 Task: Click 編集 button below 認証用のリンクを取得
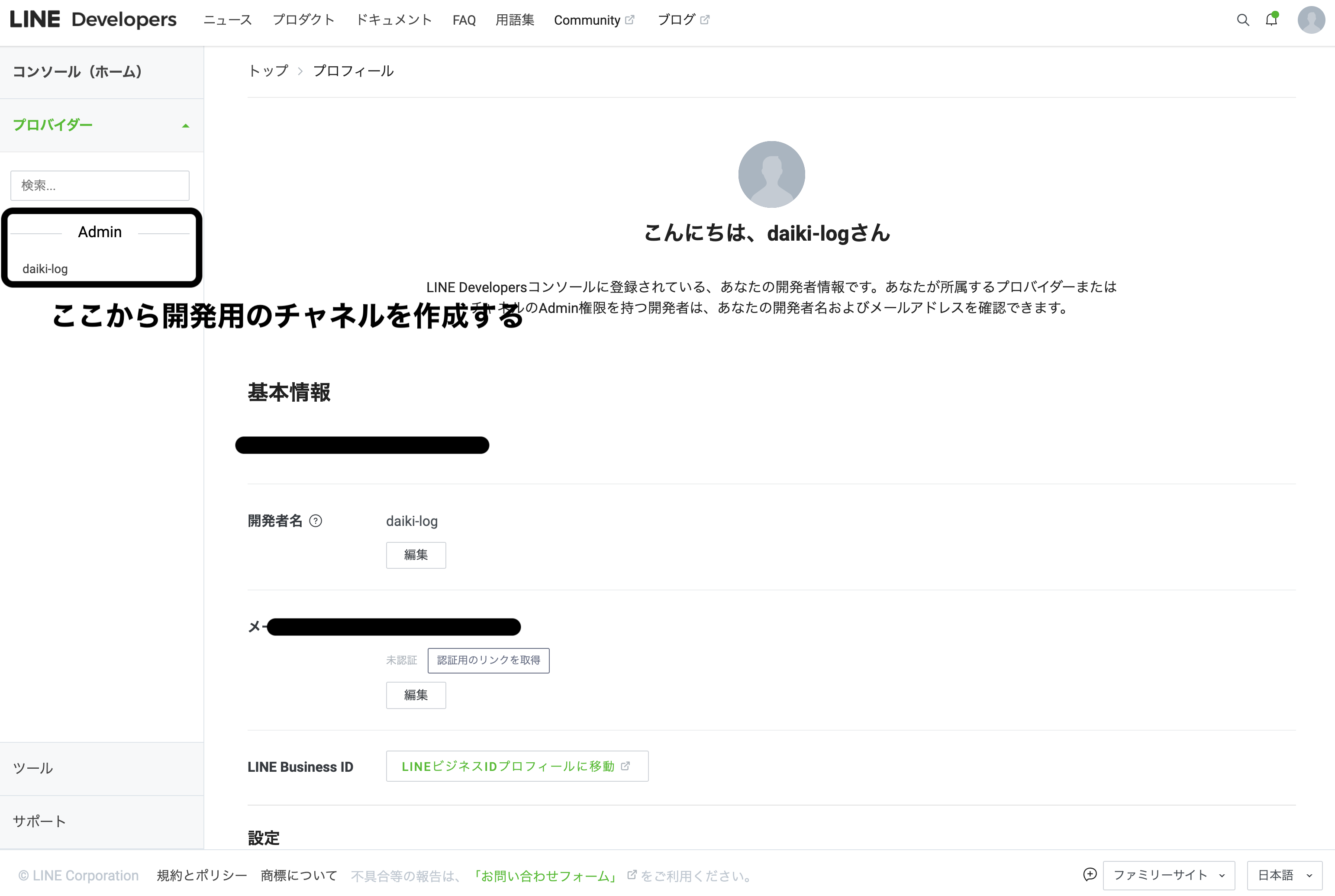pyautogui.click(x=416, y=696)
